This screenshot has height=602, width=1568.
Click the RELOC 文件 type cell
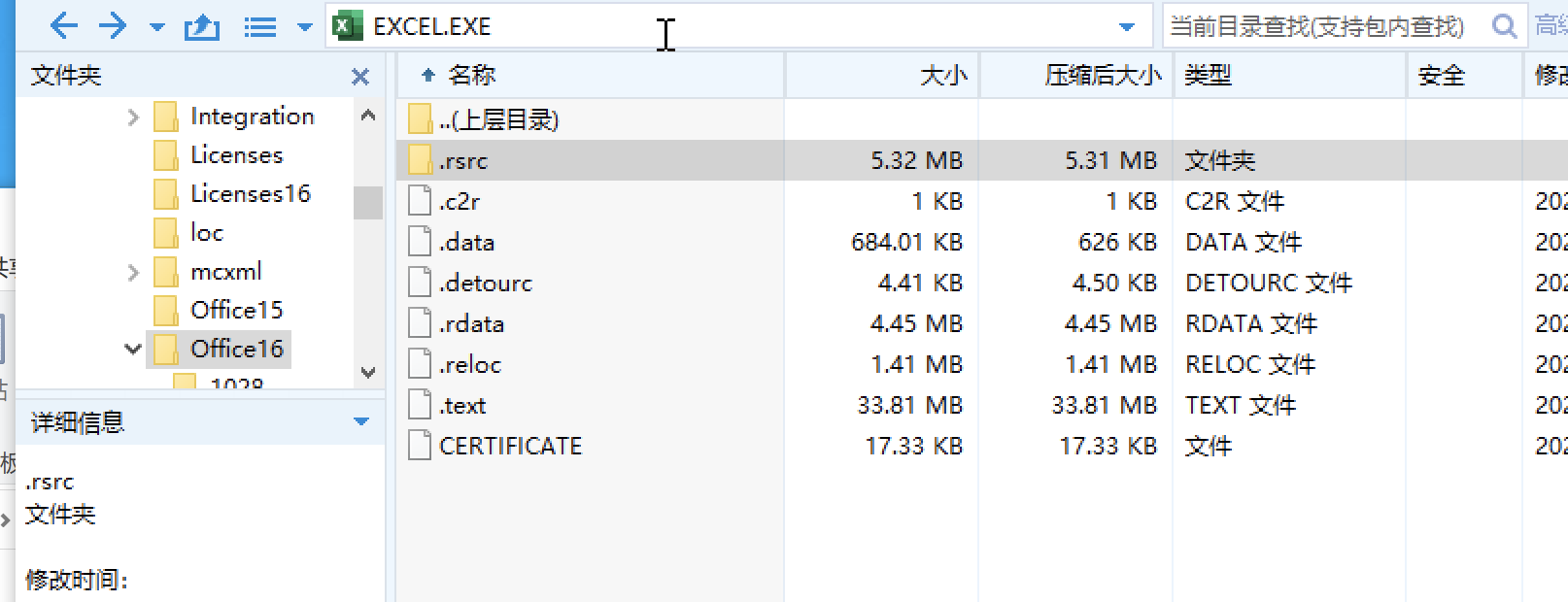point(1250,365)
